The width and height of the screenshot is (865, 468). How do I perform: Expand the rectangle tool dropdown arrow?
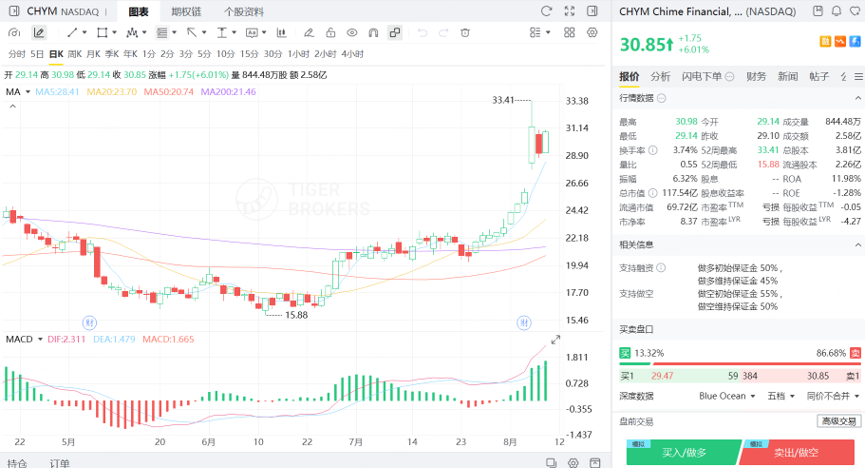pos(114,33)
